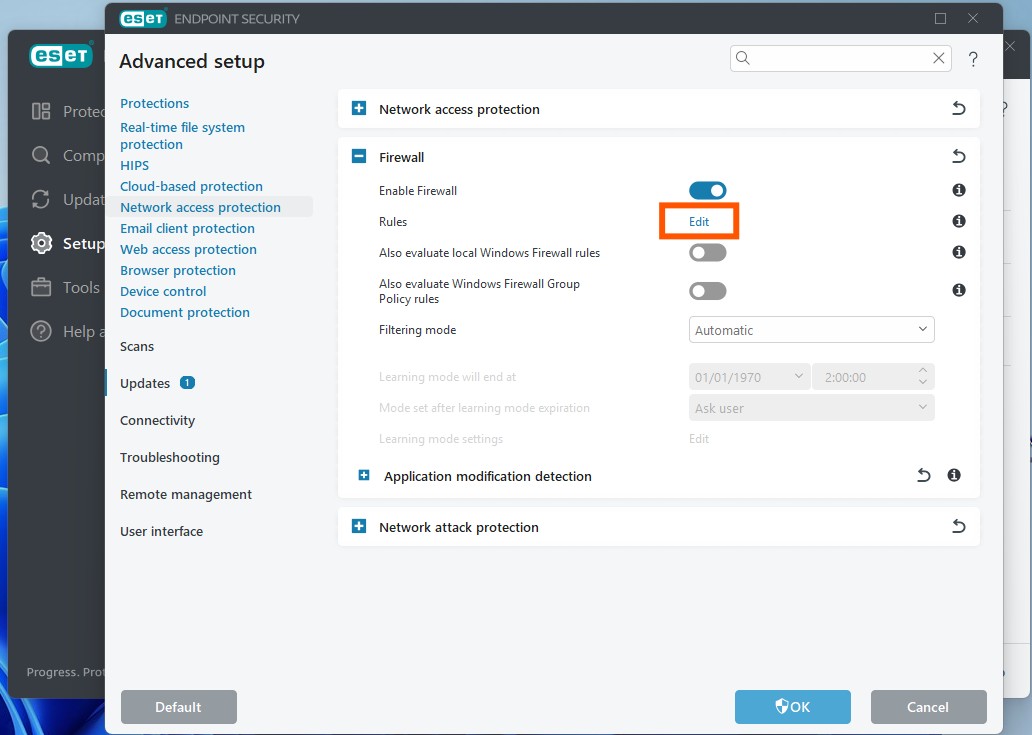Open the Filtering mode dropdown
Screen dimensions: 1032x735
tap(811, 330)
